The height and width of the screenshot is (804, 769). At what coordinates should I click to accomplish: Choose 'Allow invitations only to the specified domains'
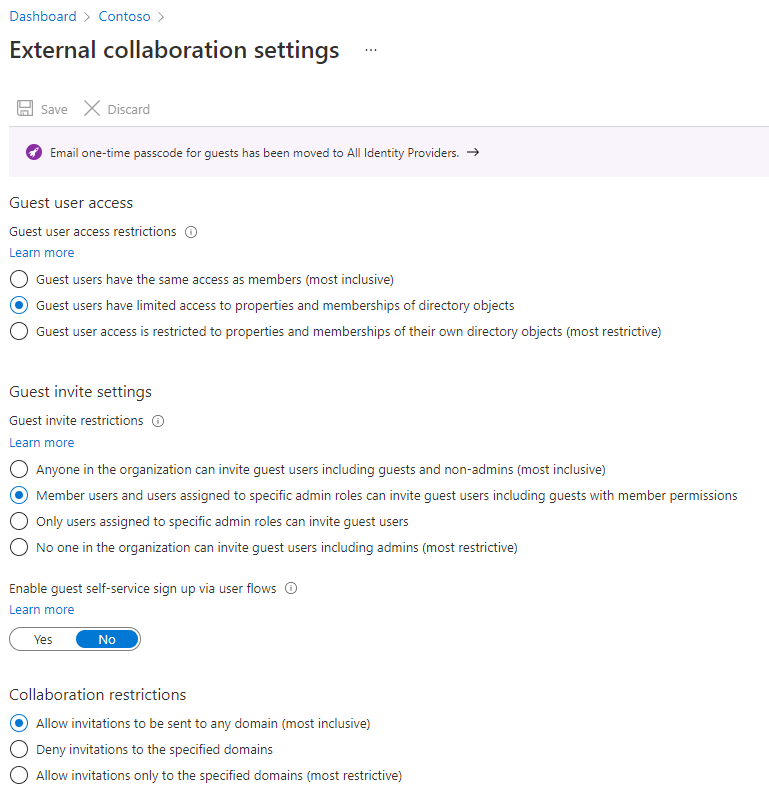19,775
